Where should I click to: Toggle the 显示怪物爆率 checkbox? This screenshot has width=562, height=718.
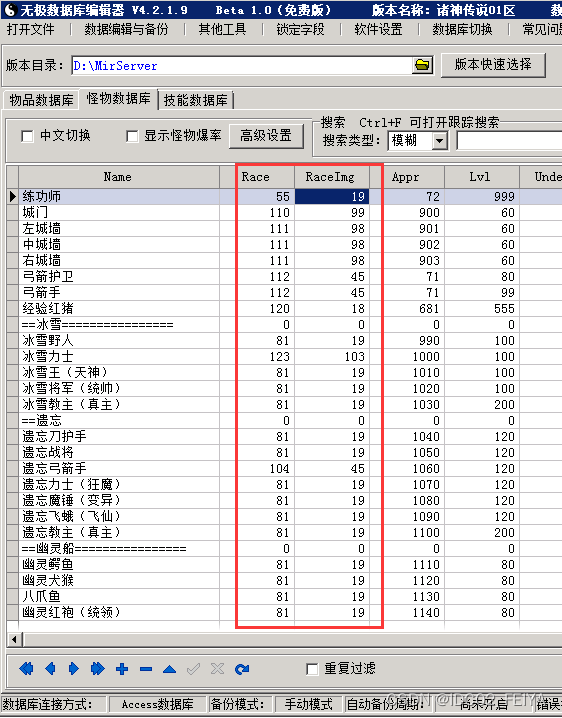(x=132, y=136)
